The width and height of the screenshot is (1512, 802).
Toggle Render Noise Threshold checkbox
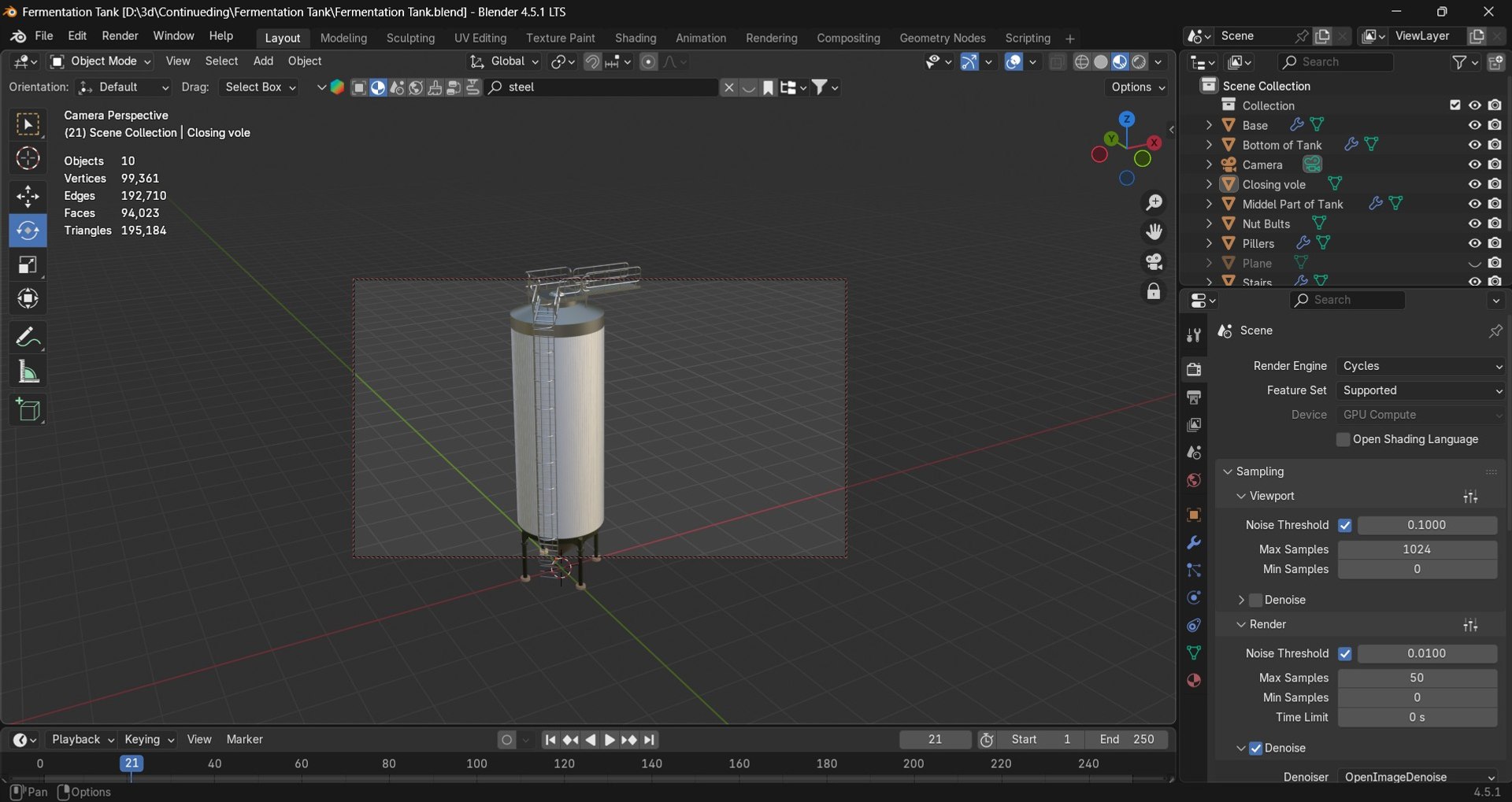click(1345, 653)
